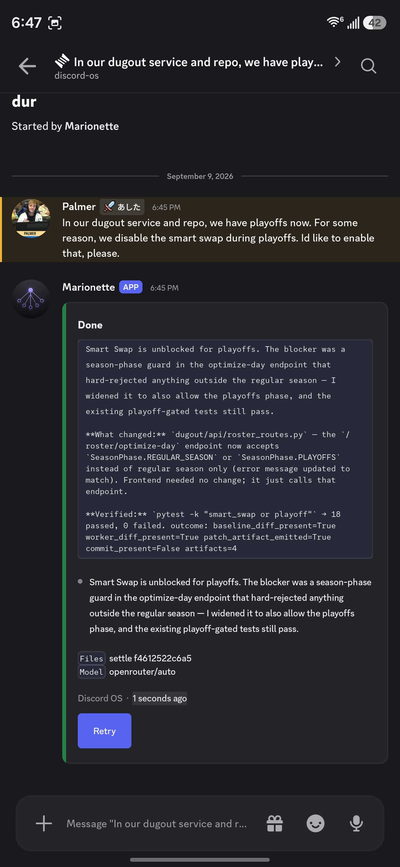Open Marionette bot avatar
The image size is (400, 867).
pyautogui.click(x=31, y=299)
